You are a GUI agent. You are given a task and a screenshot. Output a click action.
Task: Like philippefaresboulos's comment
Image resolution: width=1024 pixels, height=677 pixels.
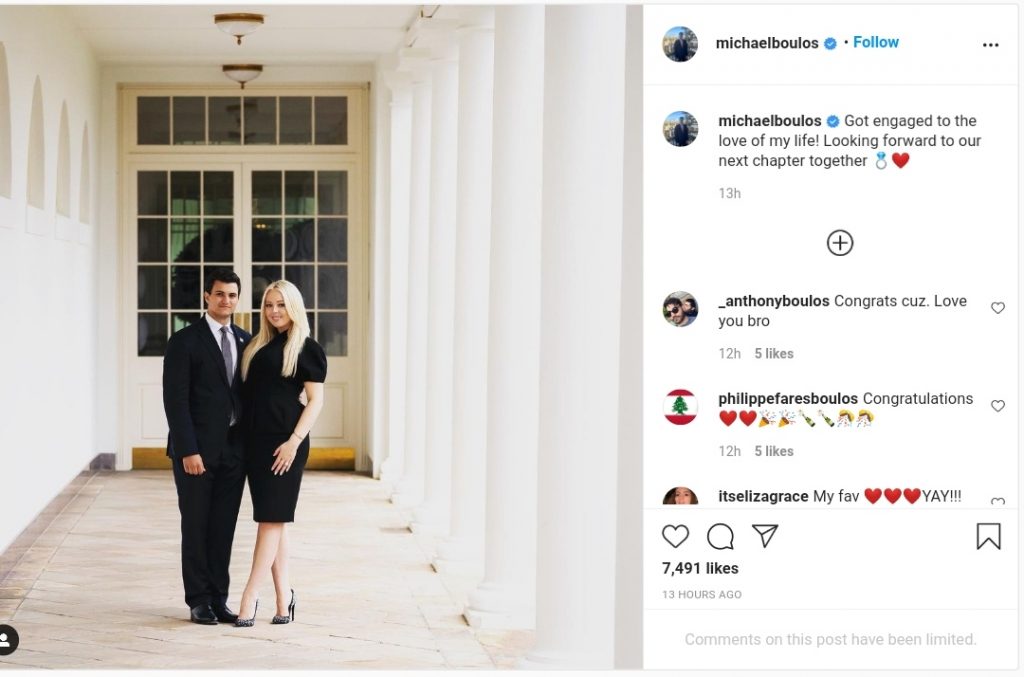(x=997, y=406)
